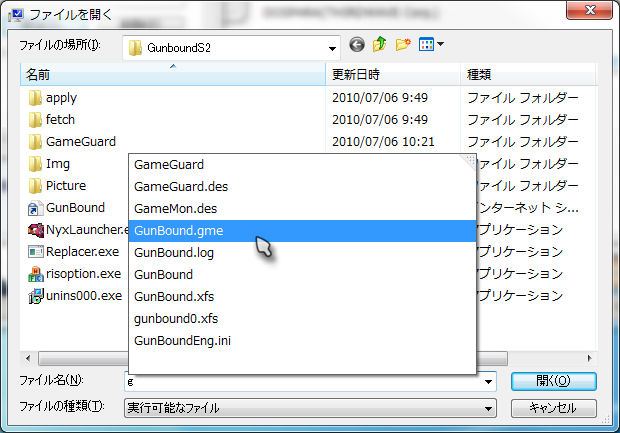Sort by 名前 column header
The width and height of the screenshot is (620, 433).
(x=173, y=74)
